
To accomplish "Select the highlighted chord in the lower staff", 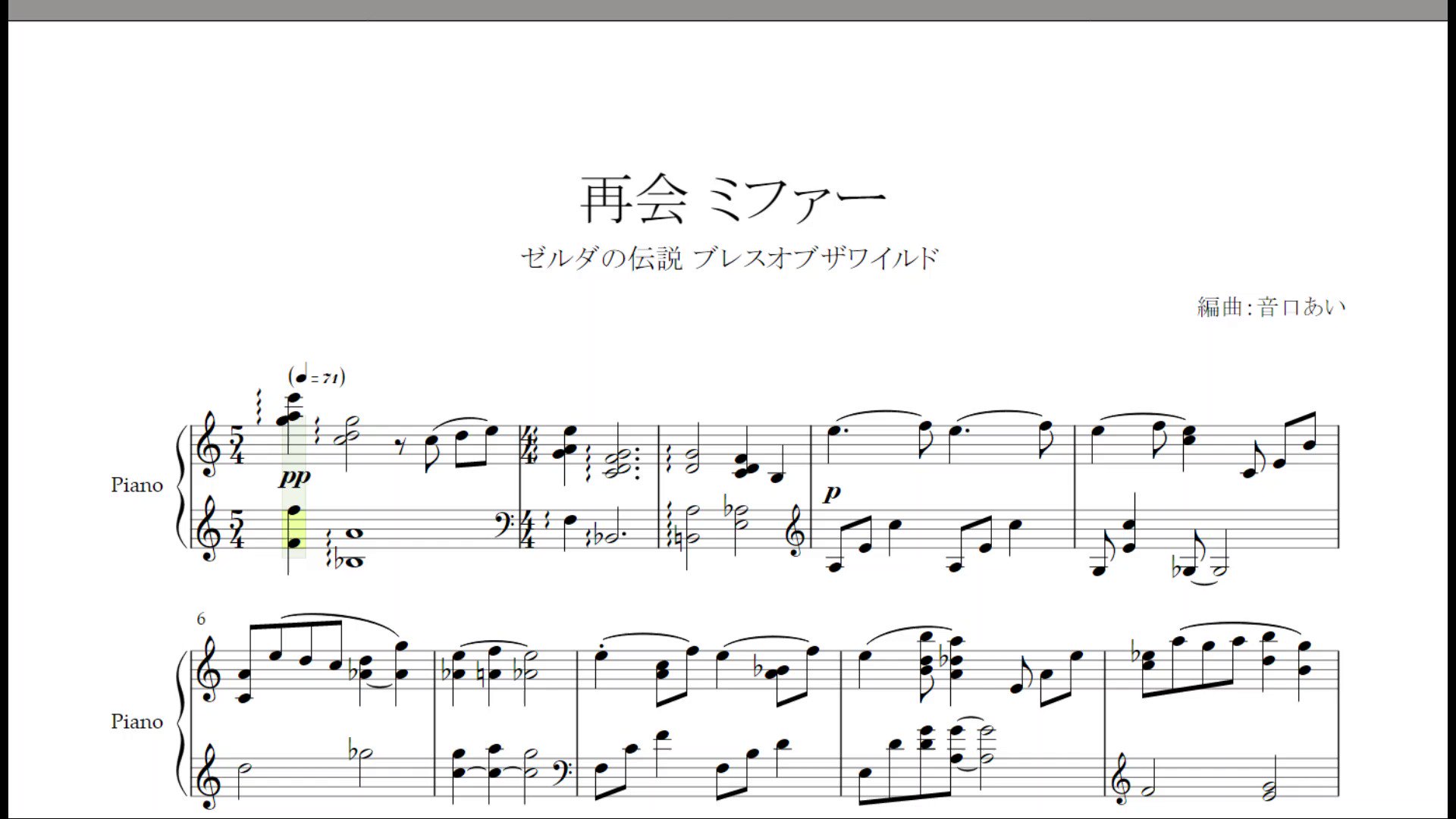I will [294, 526].
